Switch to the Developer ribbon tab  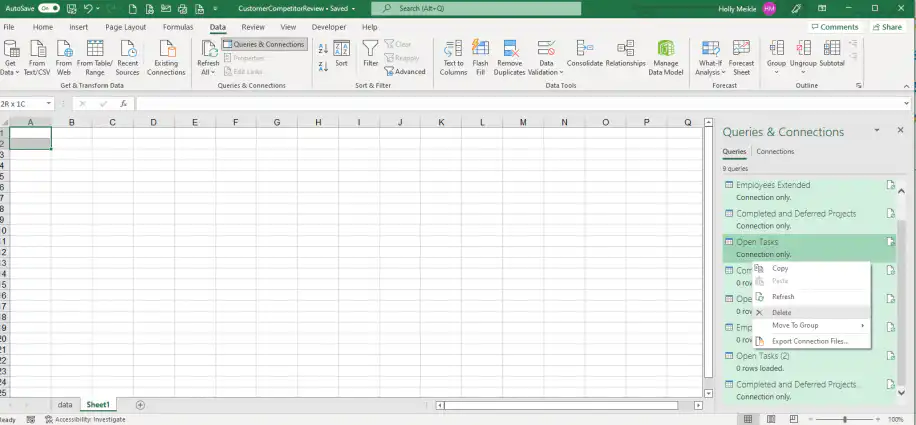(x=329, y=27)
